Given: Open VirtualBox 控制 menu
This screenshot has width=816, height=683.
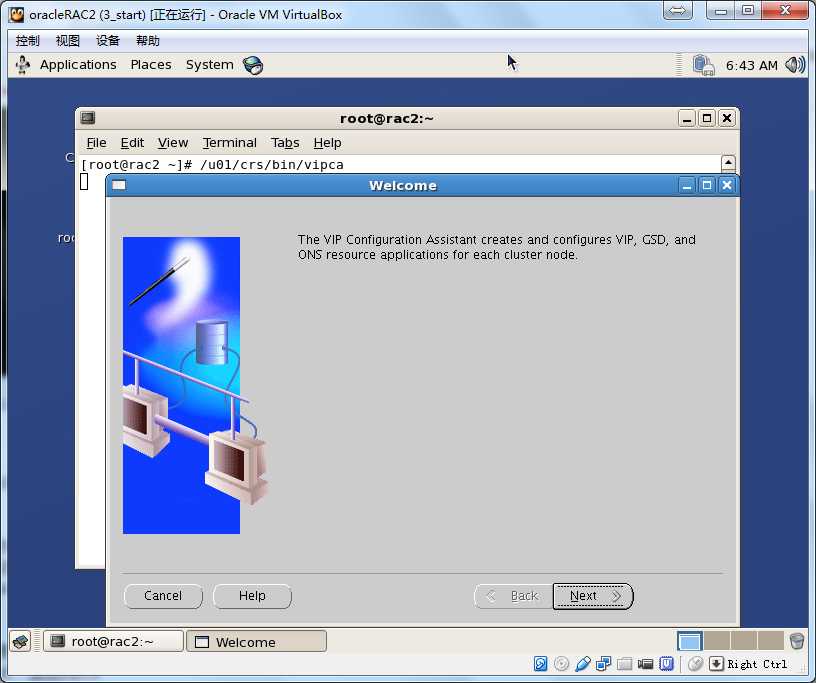Looking at the screenshot, I should point(28,41).
